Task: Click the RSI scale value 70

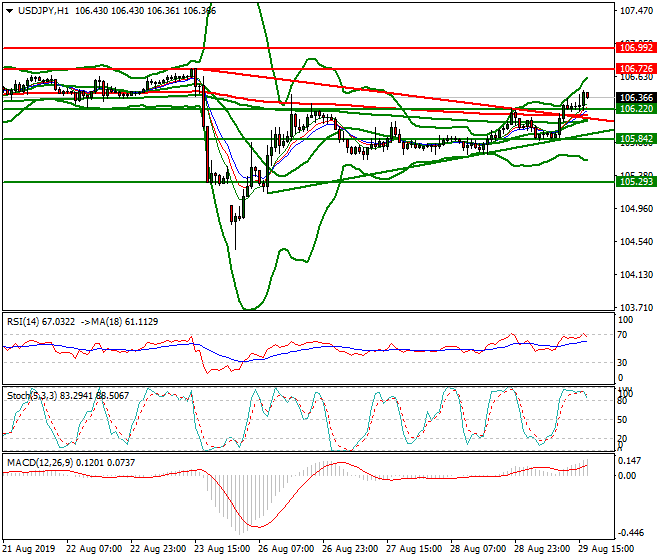Action: click(622, 335)
